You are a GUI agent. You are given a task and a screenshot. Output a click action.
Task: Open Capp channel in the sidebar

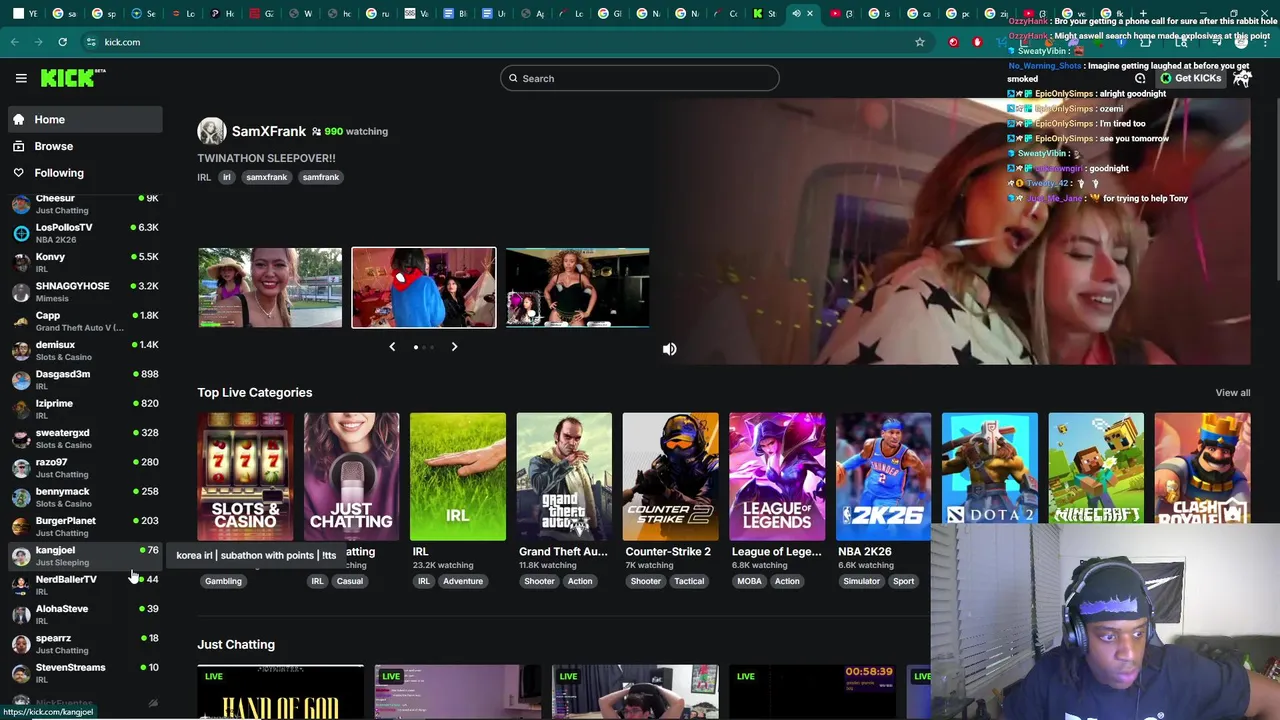(x=85, y=321)
